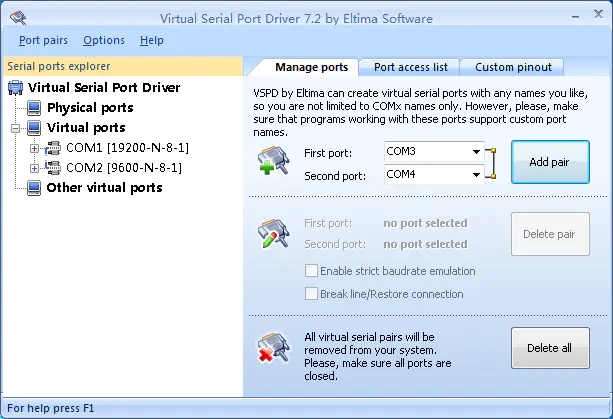Switch to the Custom pinout tab
The image size is (613, 419).
513,67
